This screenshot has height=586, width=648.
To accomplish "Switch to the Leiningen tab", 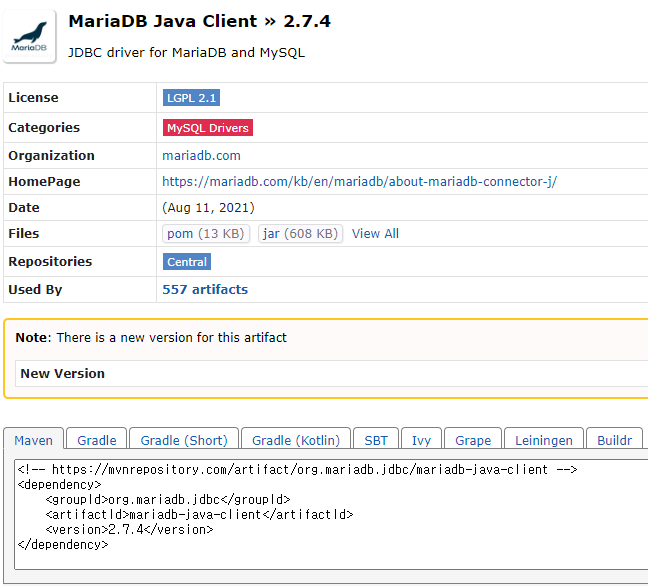I will click(544, 440).
